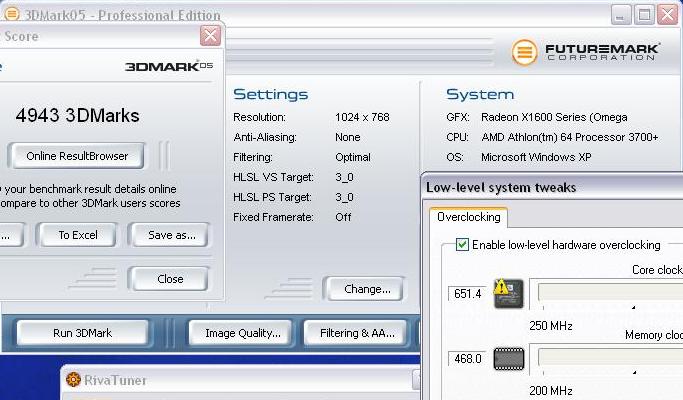The height and width of the screenshot is (400, 683).
Task: Click the Low-level system tweaks title bar
Action: pos(552,187)
